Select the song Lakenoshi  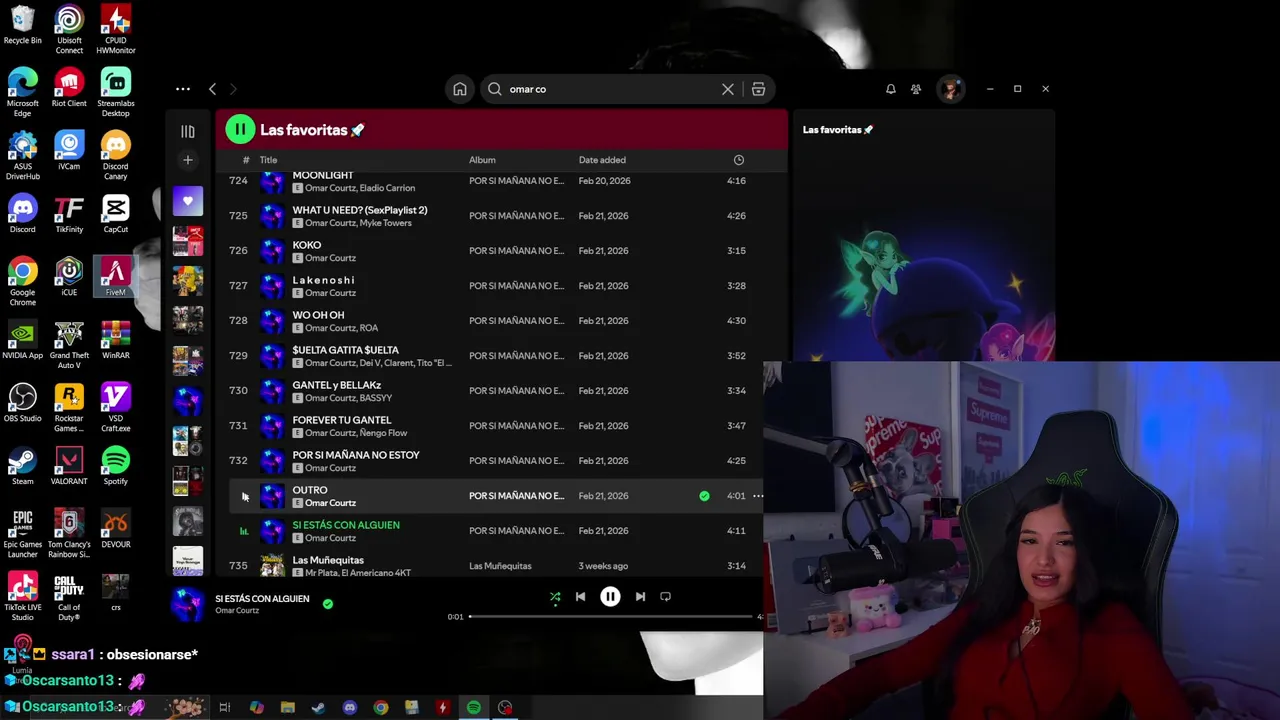[323, 280]
